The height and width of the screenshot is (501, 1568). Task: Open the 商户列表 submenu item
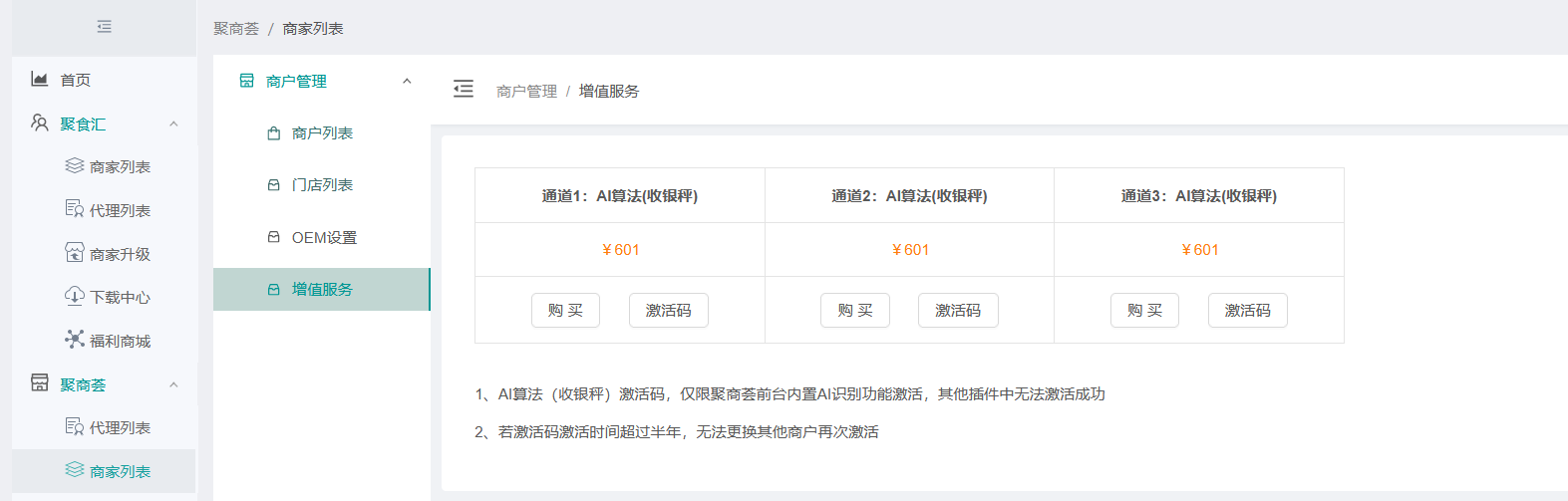point(322,133)
